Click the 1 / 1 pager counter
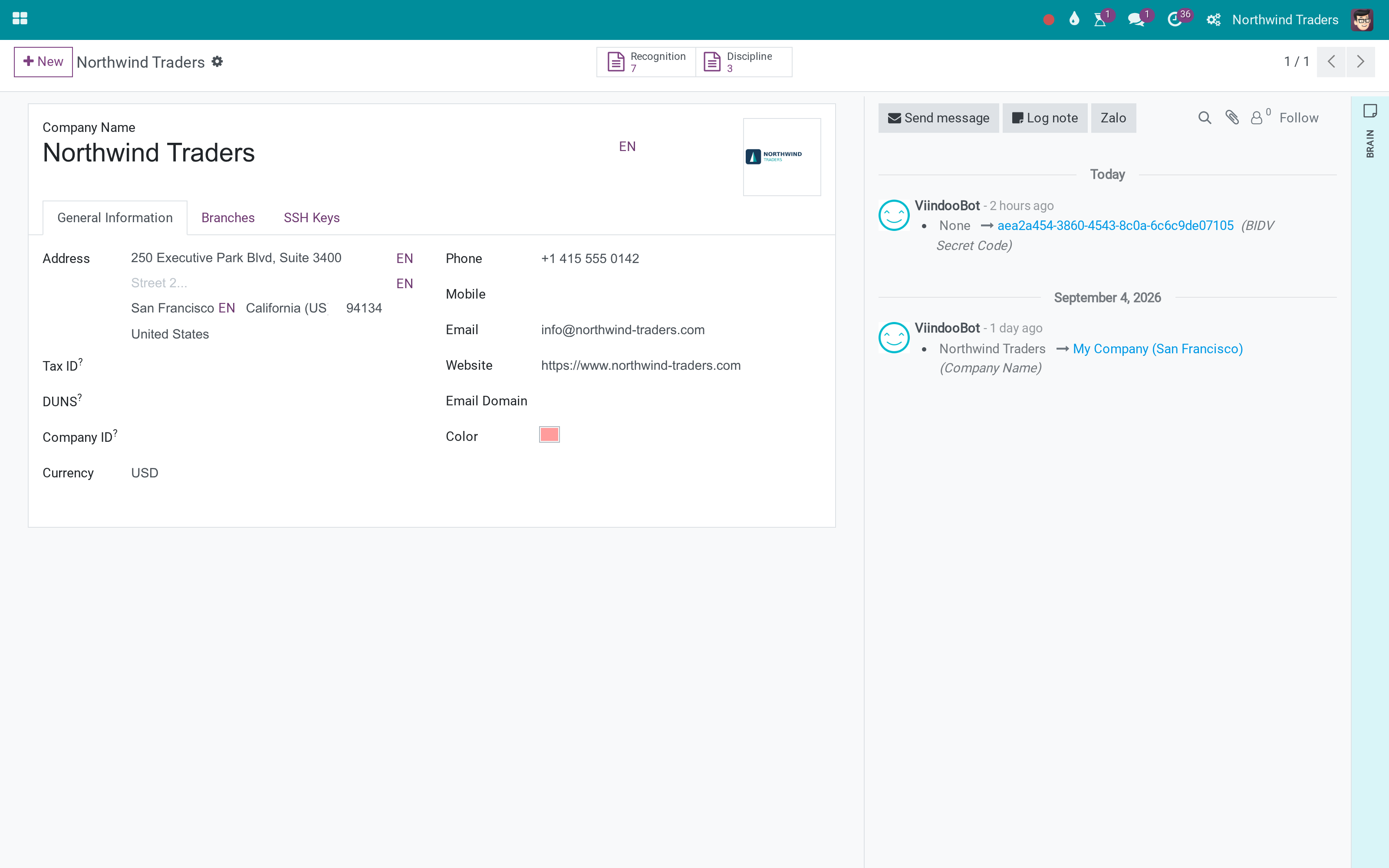Screen dimensions: 1389x868 (x=1297, y=62)
